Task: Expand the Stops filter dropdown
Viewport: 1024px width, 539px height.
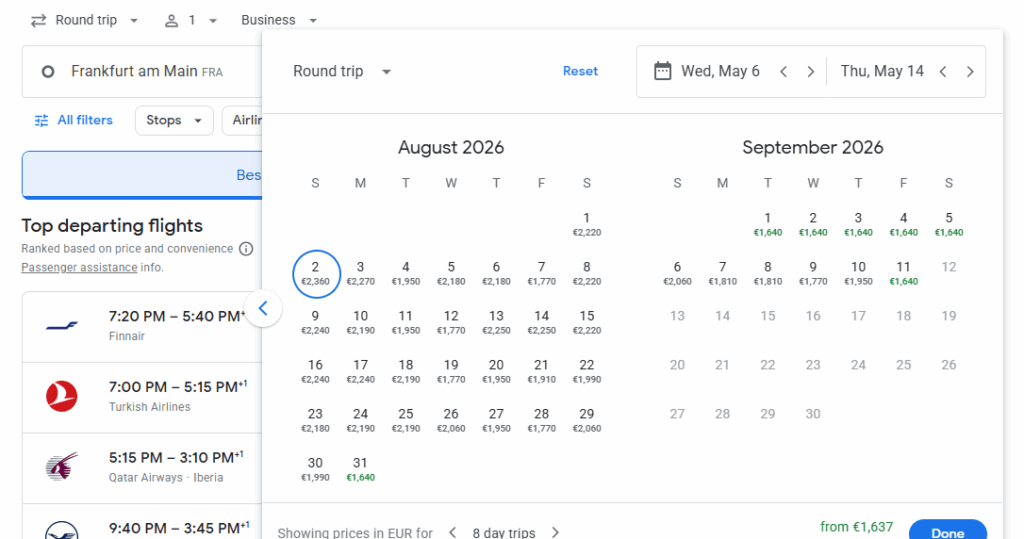Action: click(174, 120)
